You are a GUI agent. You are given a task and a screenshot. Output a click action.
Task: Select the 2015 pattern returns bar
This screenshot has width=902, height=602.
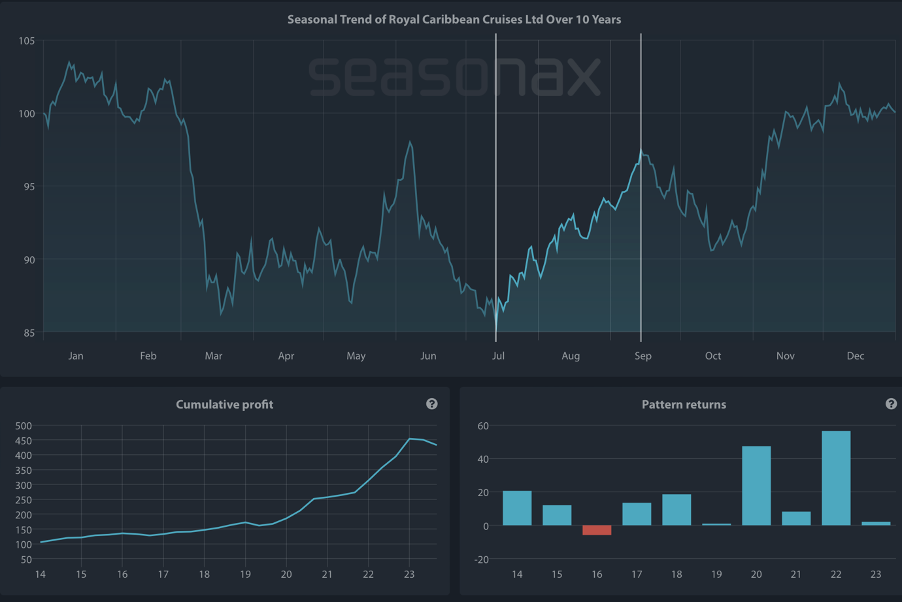coord(557,515)
